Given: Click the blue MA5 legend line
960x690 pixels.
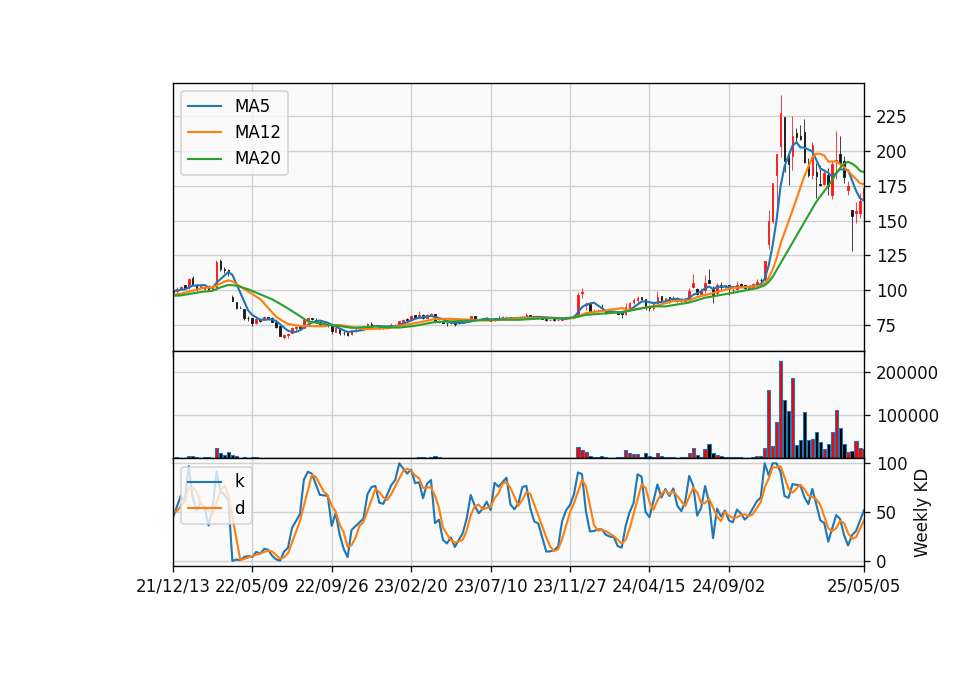Looking at the screenshot, I should [204, 106].
